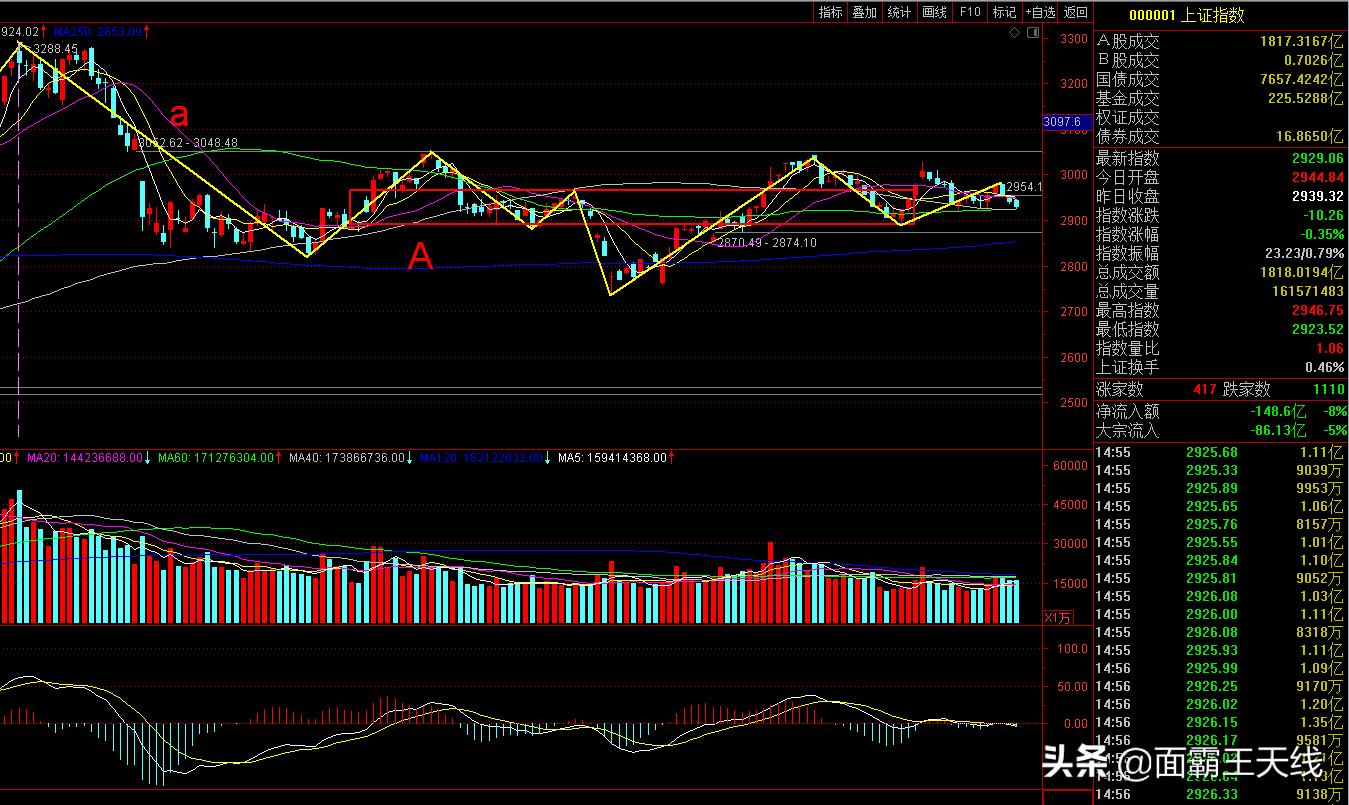Click the 指数涨幅 value -0.35%
Viewport: 1349px width, 805px height.
click(x=1320, y=234)
